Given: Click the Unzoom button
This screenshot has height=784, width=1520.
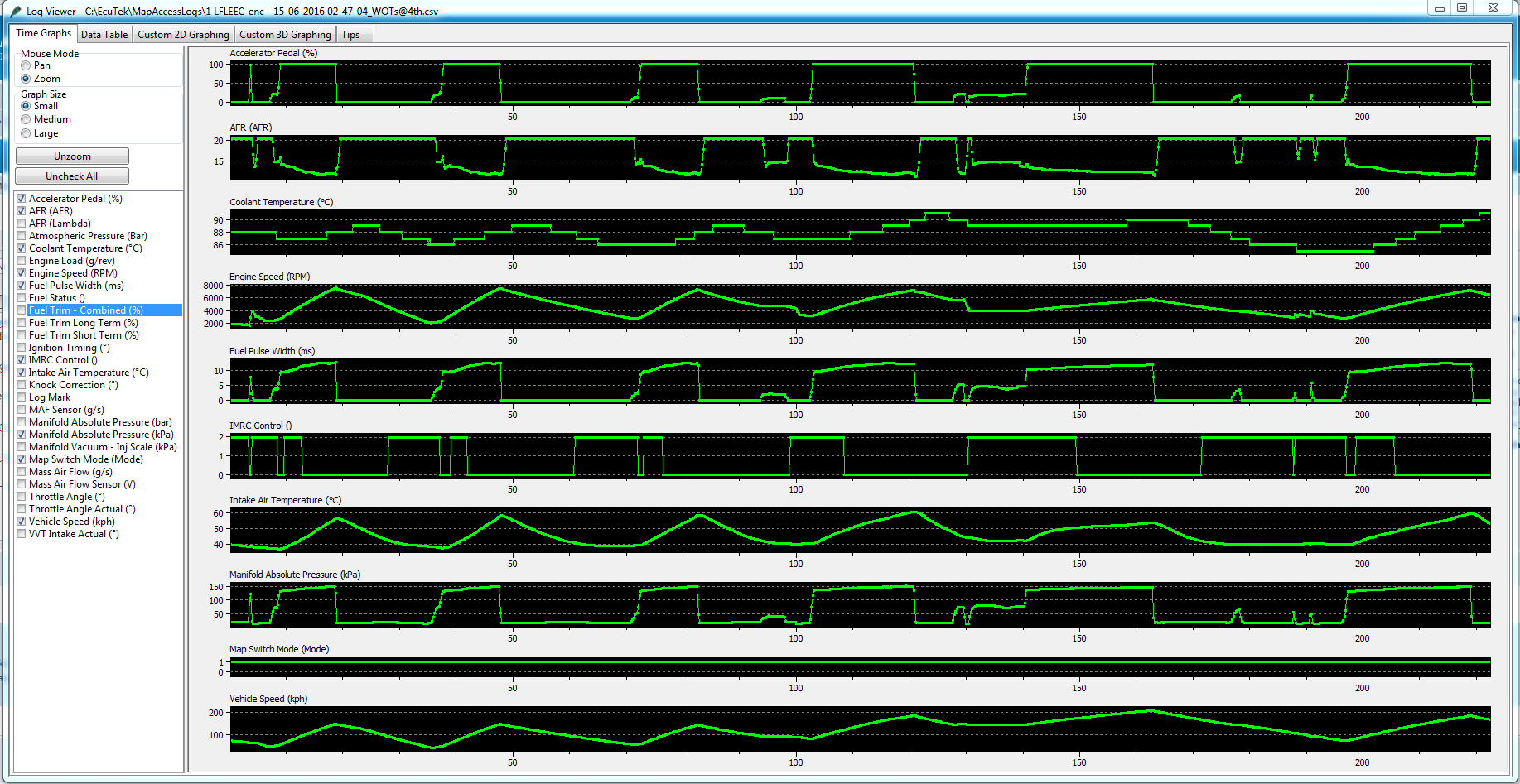Looking at the screenshot, I should 72,156.
